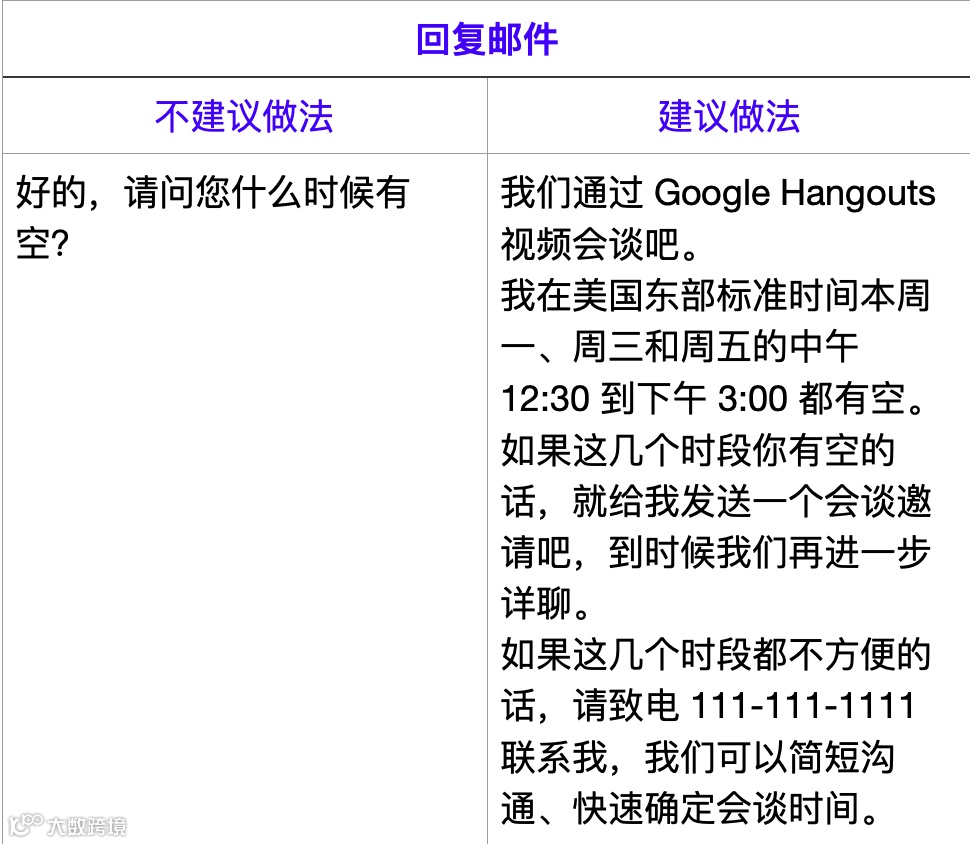
Task: Click the line 详聊。
Action: pos(546,603)
